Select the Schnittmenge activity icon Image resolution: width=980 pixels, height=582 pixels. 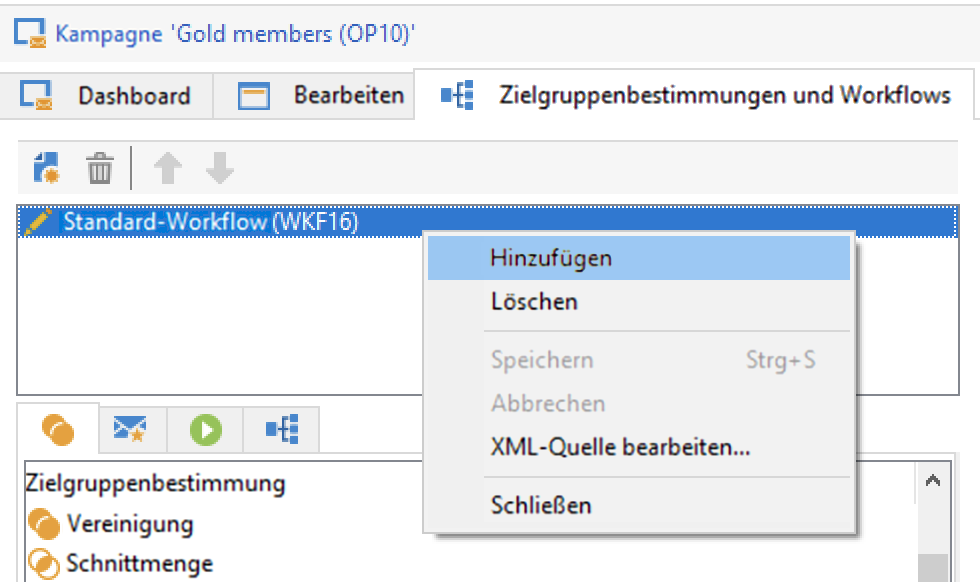pos(44,563)
